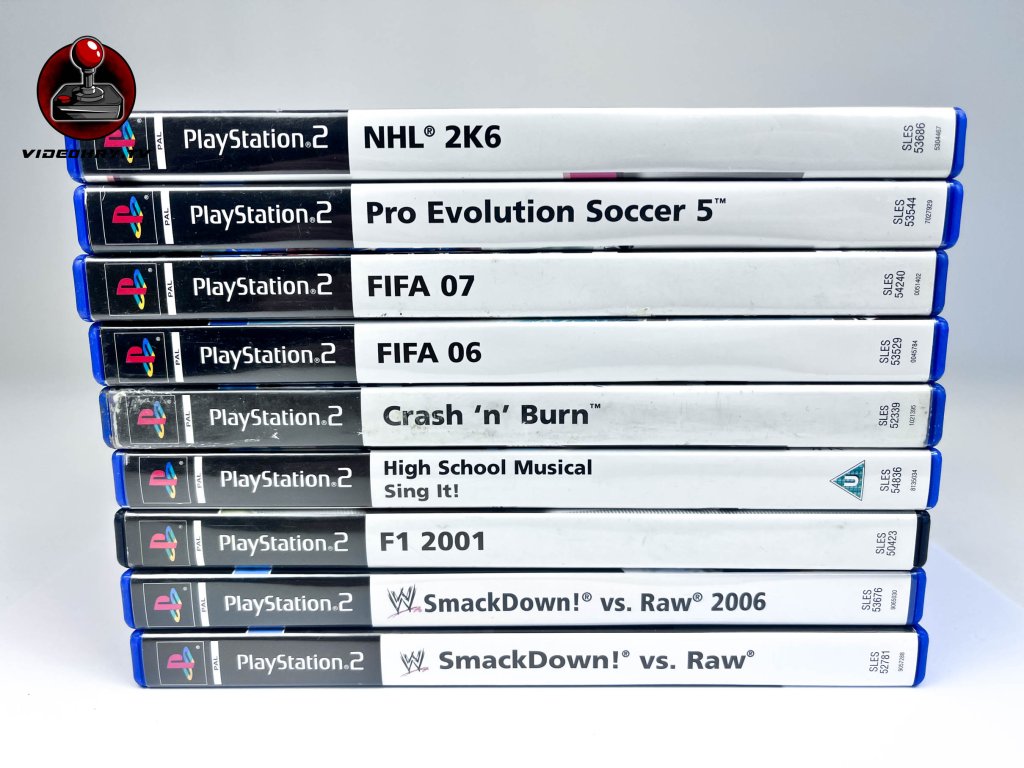
Task: Click the PlayStation logo on Crash 'n' Burn spine
Action: 152,419
